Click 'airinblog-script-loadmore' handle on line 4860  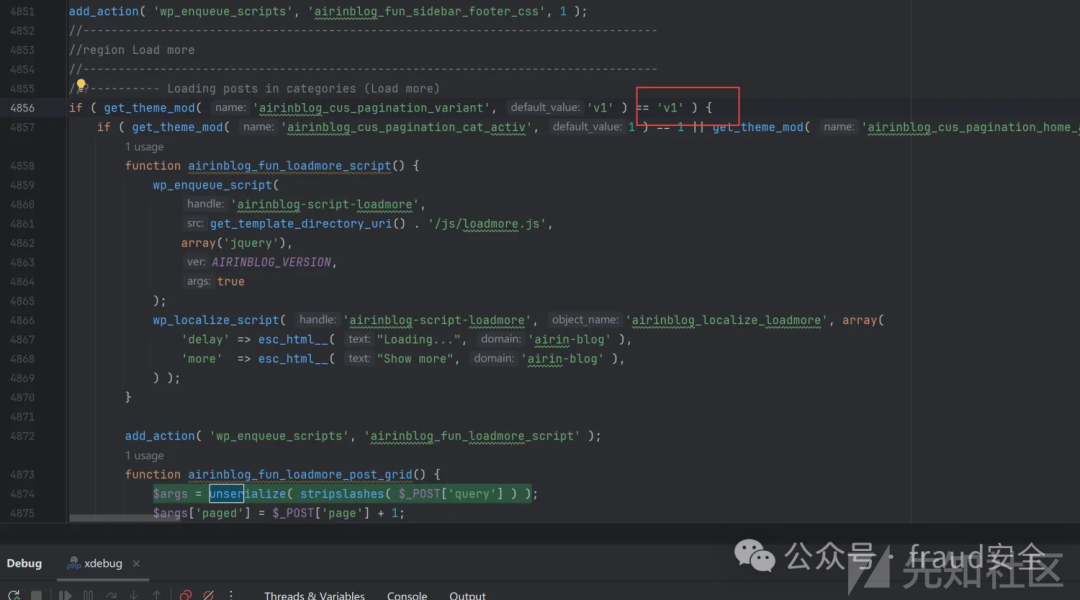point(324,205)
